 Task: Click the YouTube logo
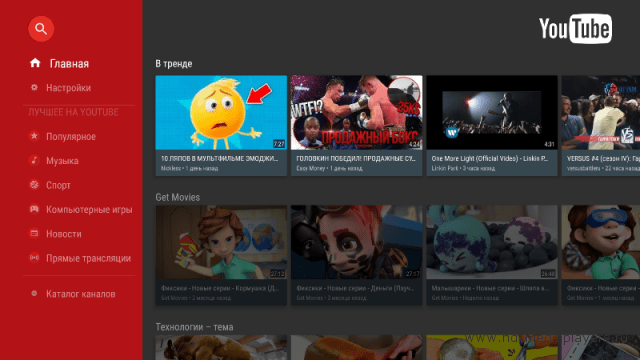[575, 29]
